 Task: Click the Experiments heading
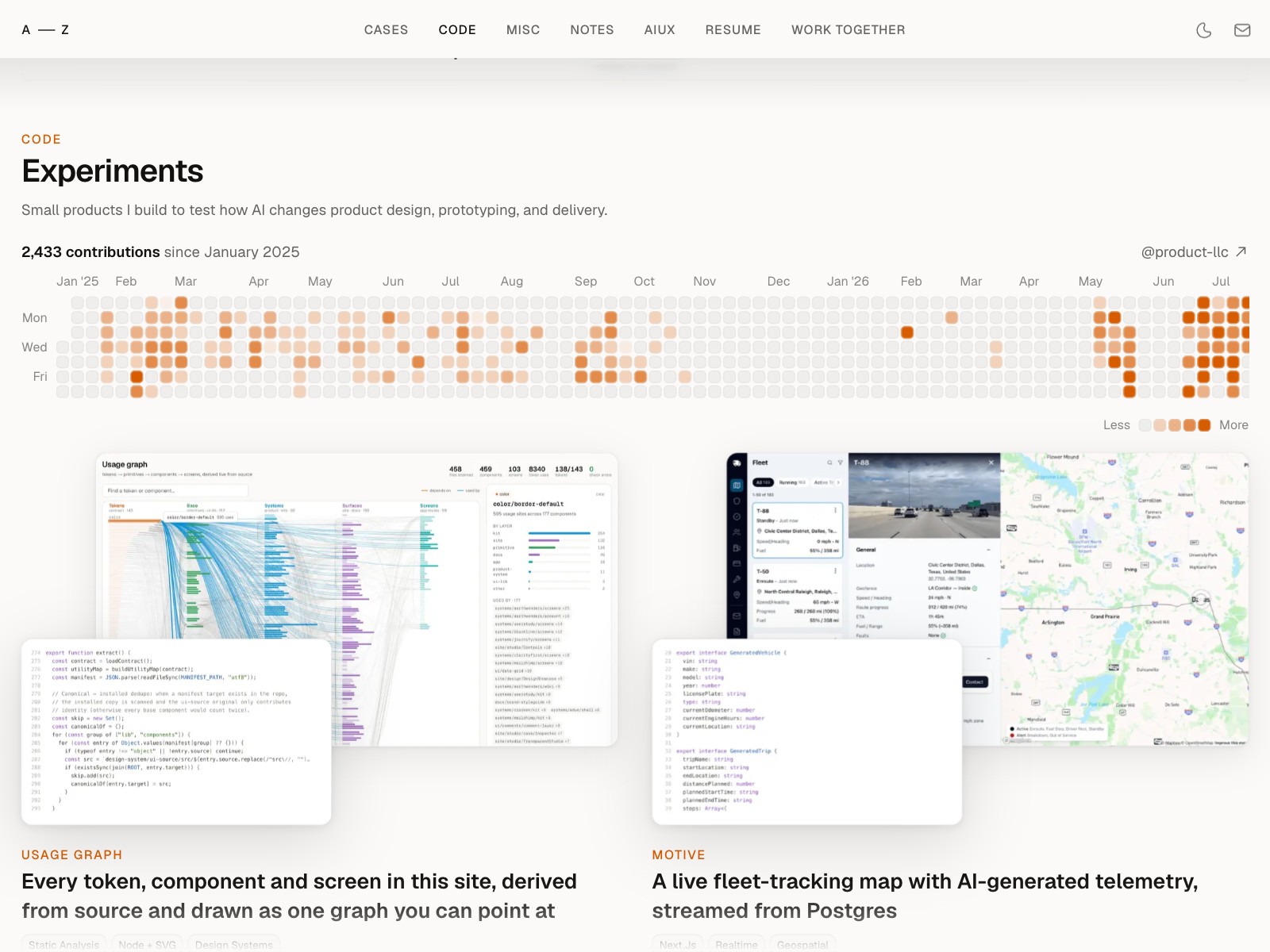pyautogui.click(x=113, y=171)
